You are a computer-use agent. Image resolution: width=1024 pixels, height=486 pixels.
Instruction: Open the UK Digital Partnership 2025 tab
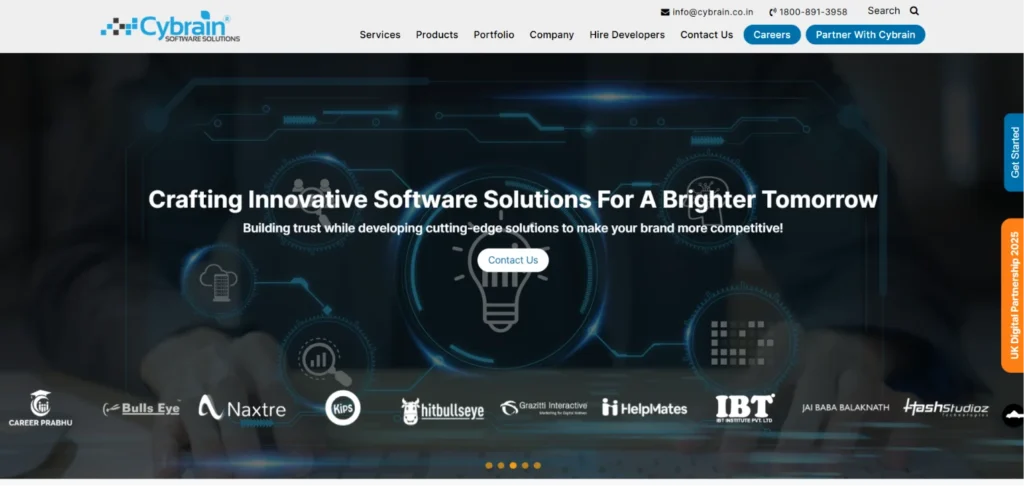point(1014,295)
